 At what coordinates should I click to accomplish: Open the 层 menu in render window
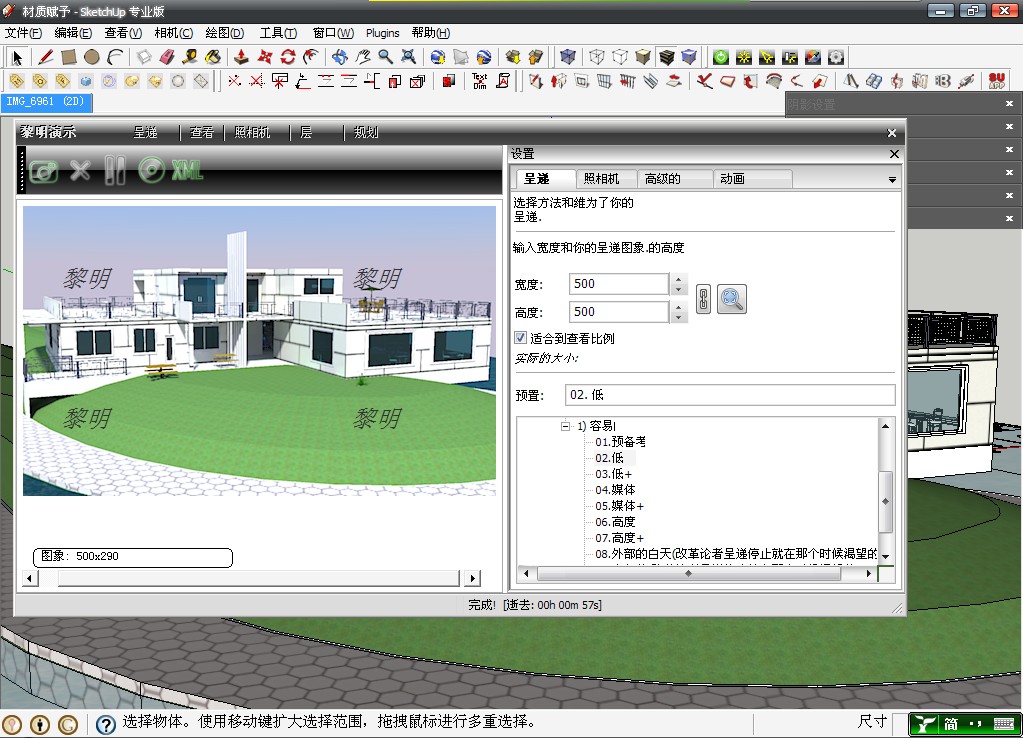tap(306, 132)
